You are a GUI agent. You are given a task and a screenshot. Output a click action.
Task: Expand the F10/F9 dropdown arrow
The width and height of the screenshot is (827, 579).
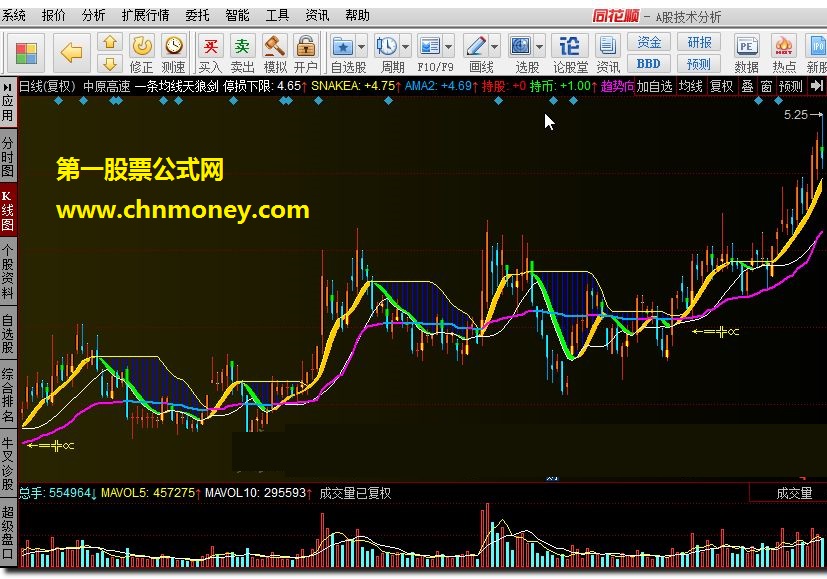pos(448,47)
